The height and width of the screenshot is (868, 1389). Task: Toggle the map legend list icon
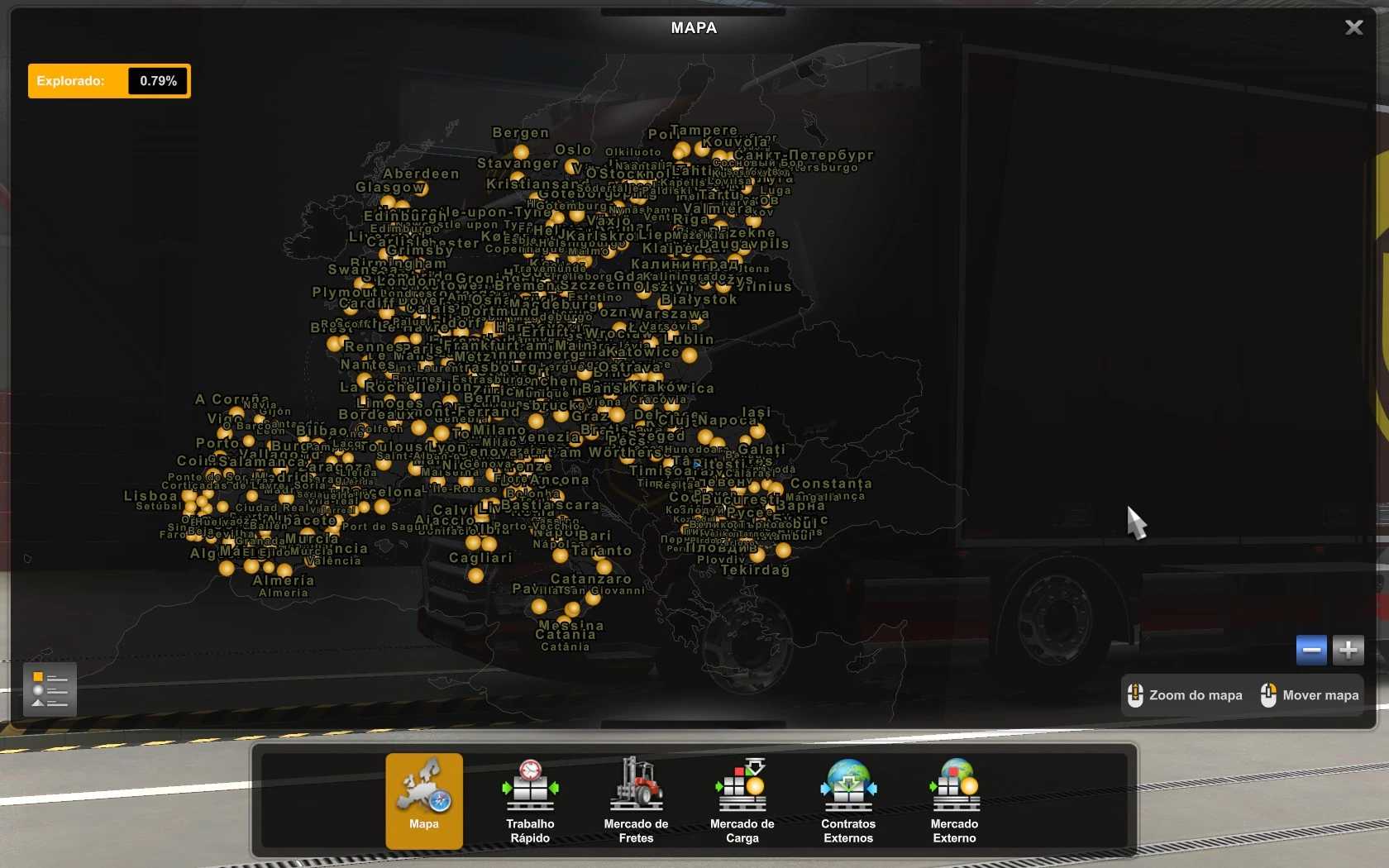click(x=50, y=689)
